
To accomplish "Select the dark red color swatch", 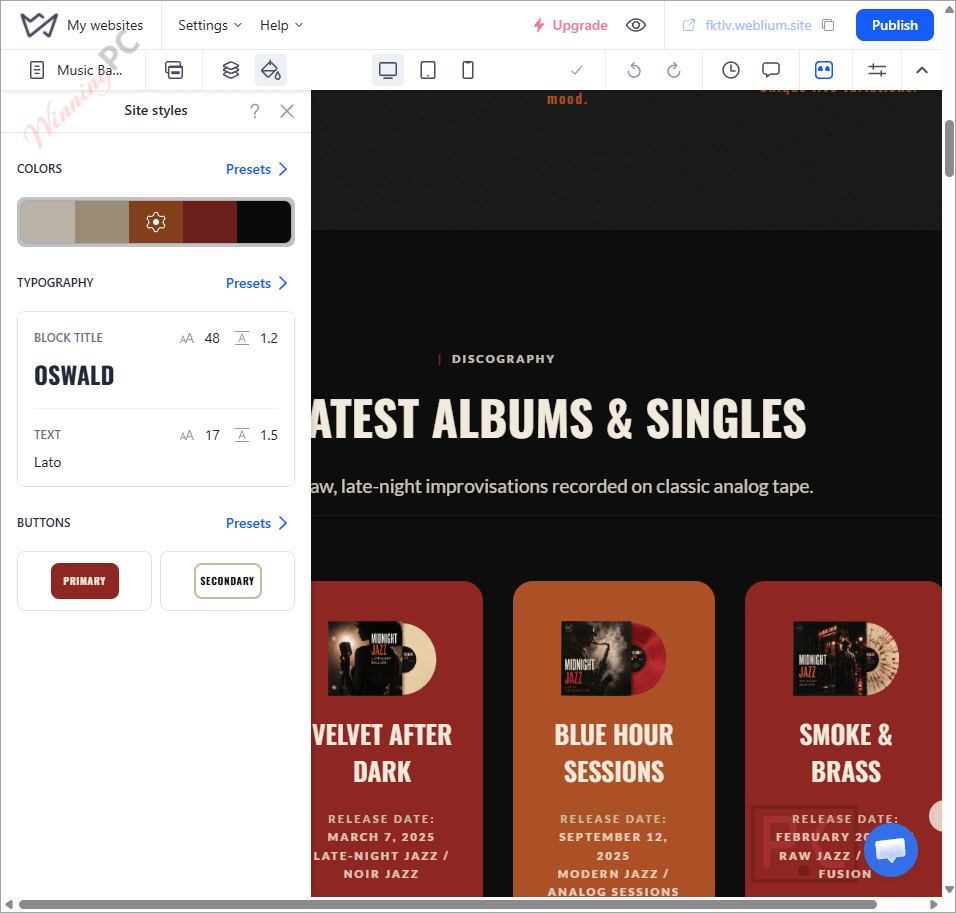I will point(210,222).
